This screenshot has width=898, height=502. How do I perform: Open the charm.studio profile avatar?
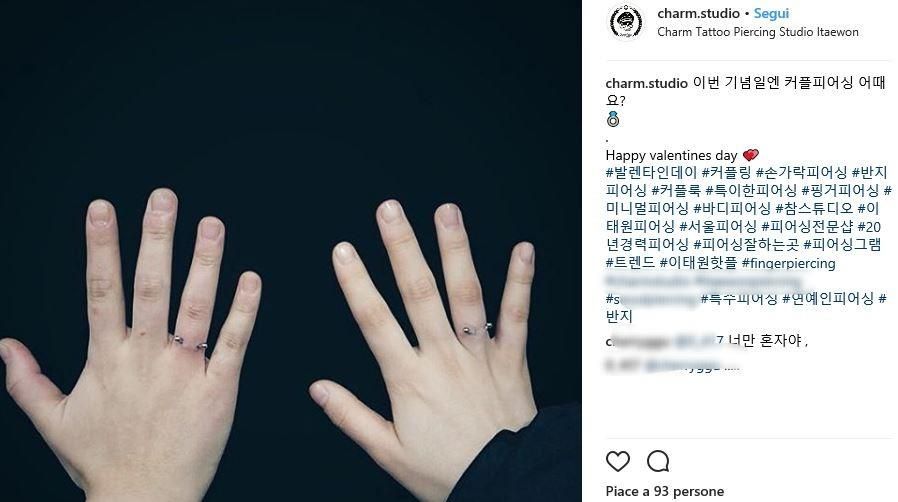[x=626, y=22]
